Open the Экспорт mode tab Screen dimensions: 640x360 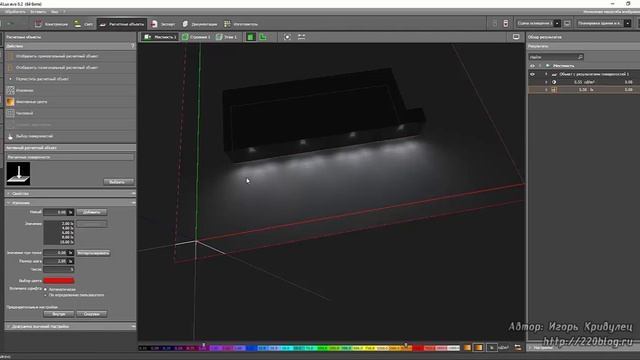pyautogui.click(x=163, y=24)
